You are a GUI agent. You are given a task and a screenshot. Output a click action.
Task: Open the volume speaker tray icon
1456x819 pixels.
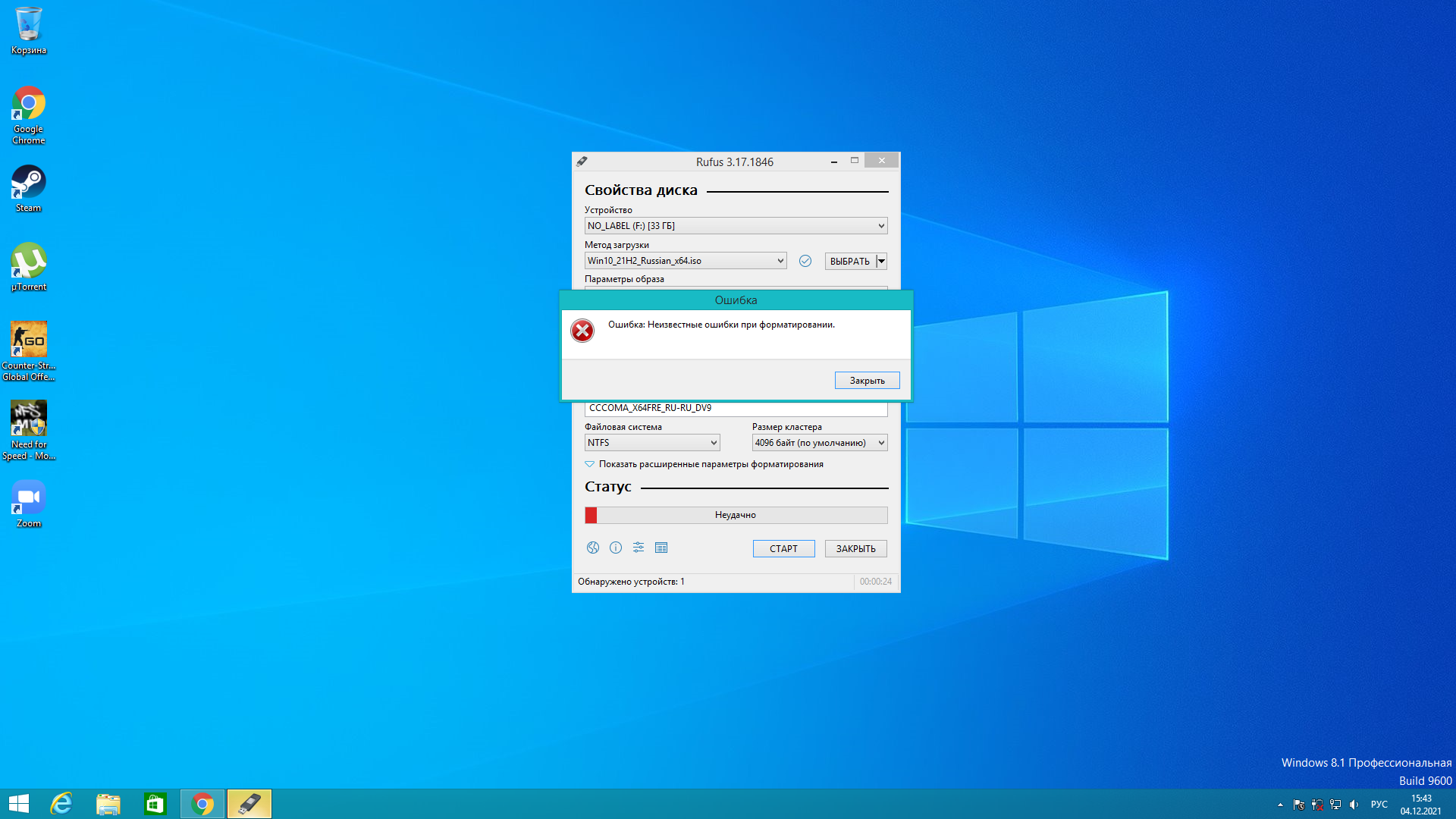coord(1354,805)
